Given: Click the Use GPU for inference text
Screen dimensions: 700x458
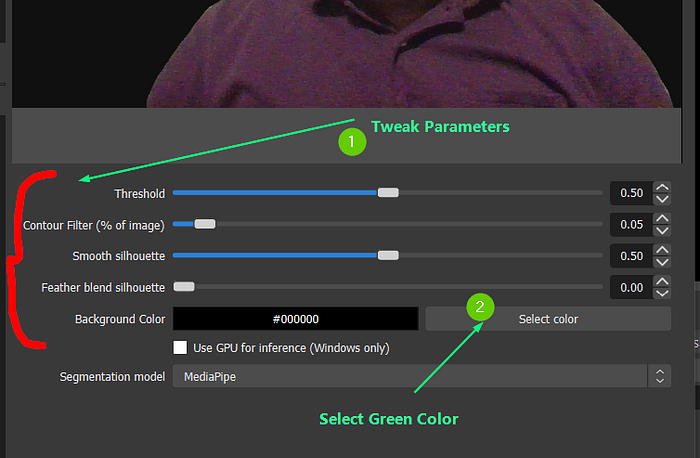Looking at the screenshot, I should (291, 348).
